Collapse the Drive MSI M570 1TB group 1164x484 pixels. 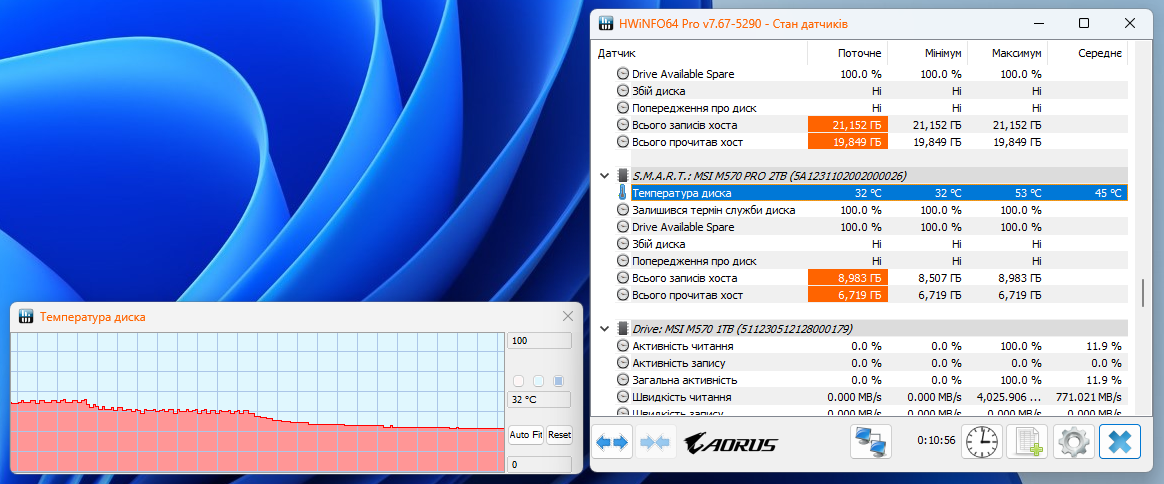(x=604, y=328)
